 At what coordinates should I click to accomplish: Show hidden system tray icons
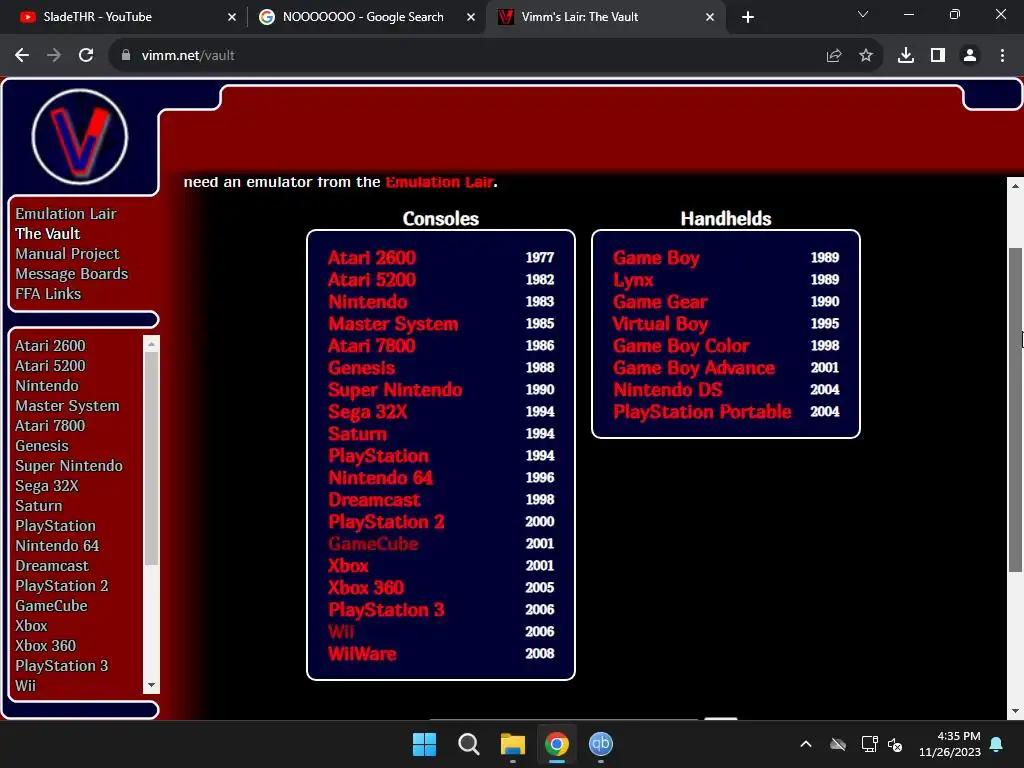806,744
